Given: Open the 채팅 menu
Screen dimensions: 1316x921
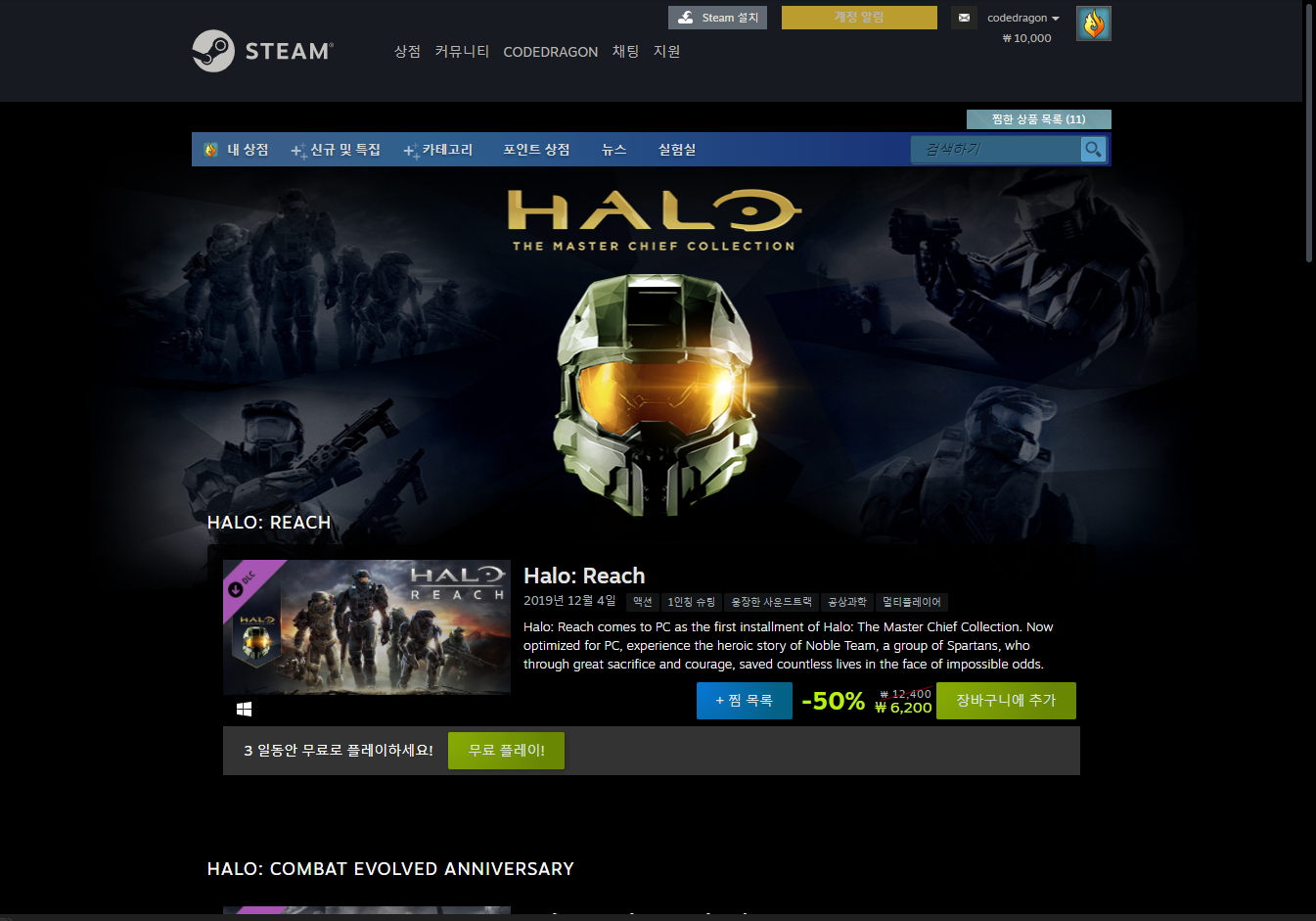Looking at the screenshot, I should (625, 51).
